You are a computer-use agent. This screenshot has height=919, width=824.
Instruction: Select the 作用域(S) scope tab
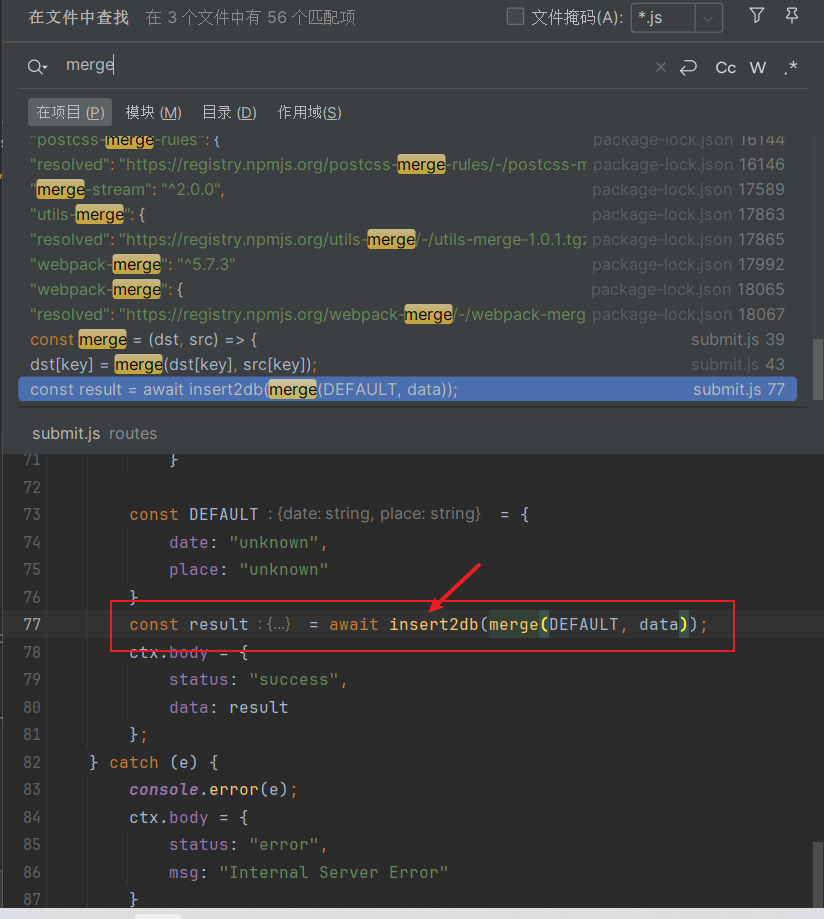[309, 112]
